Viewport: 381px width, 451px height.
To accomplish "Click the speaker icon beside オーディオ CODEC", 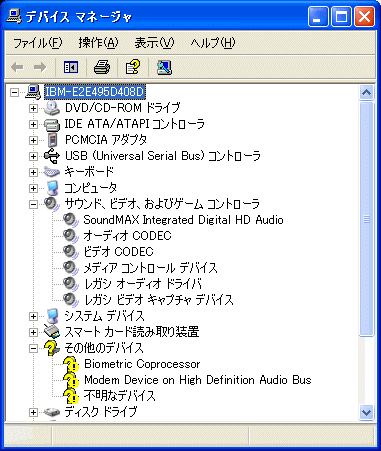I will pyautogui.click(x=71, y=236).
